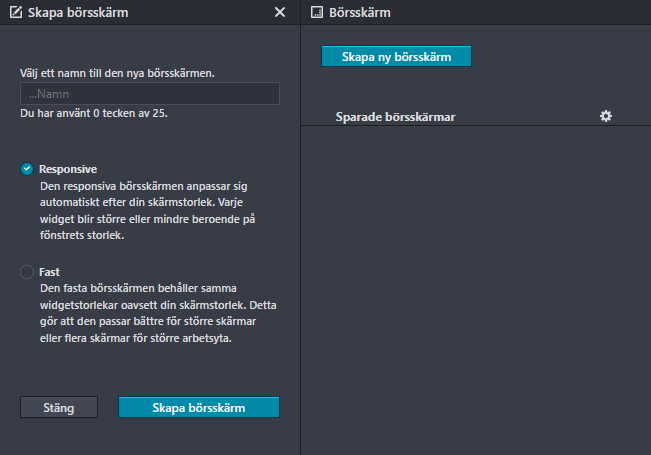Click the Stäng button
Screen dimensions: 651x455
tap(59, 407)
